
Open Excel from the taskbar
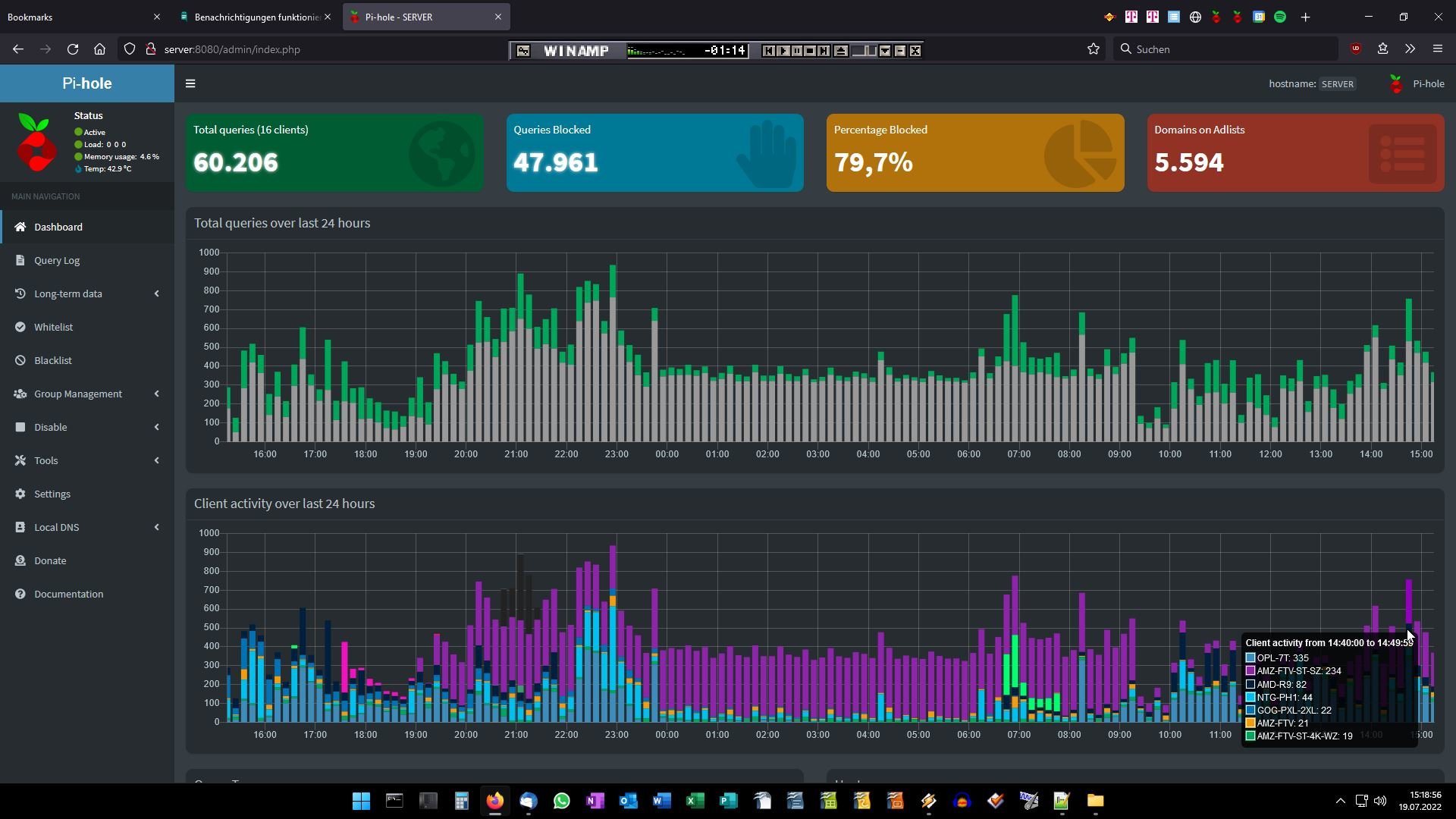(695, 801)
